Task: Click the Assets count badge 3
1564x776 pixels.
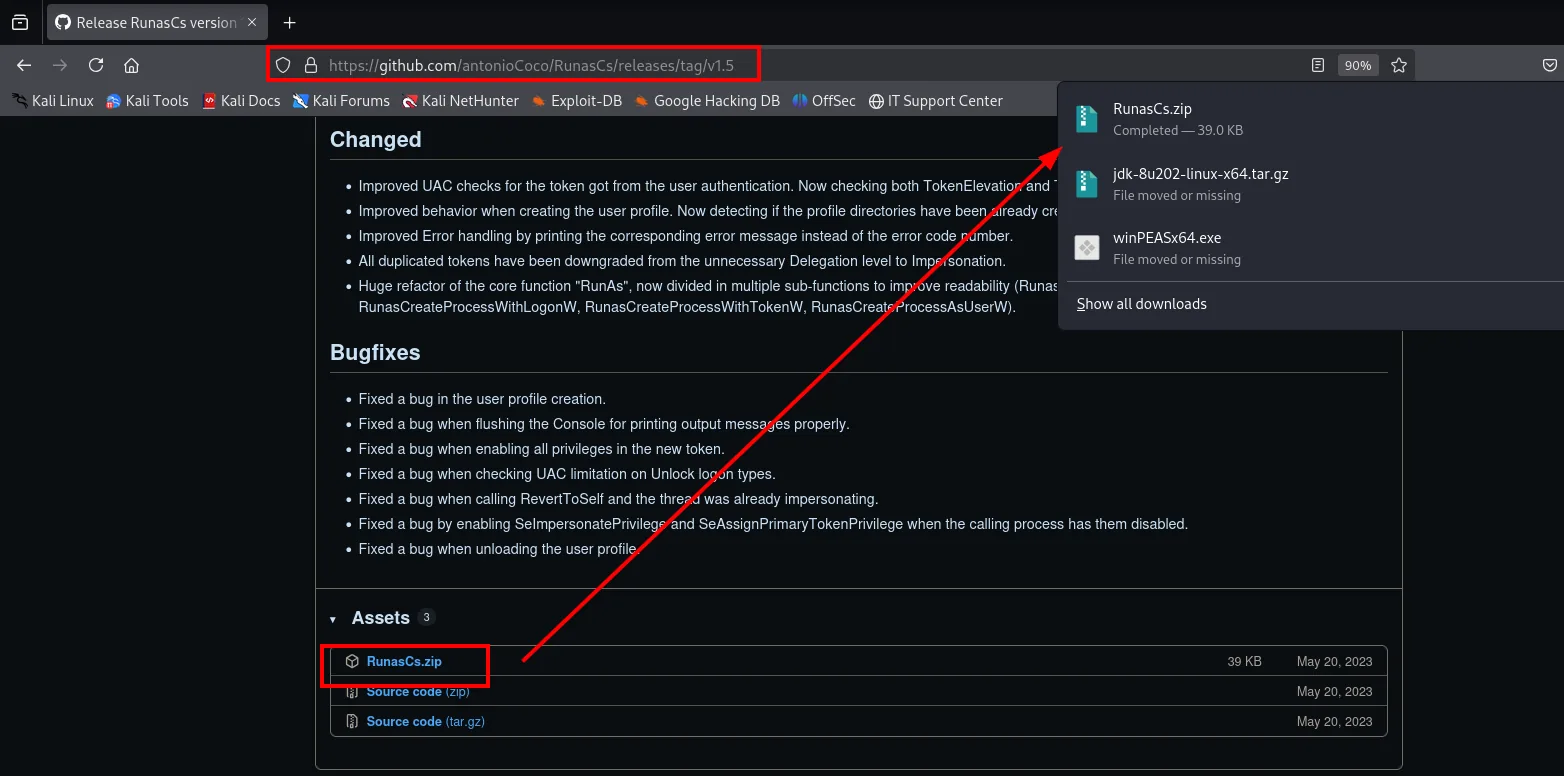Action: [427, 618]
